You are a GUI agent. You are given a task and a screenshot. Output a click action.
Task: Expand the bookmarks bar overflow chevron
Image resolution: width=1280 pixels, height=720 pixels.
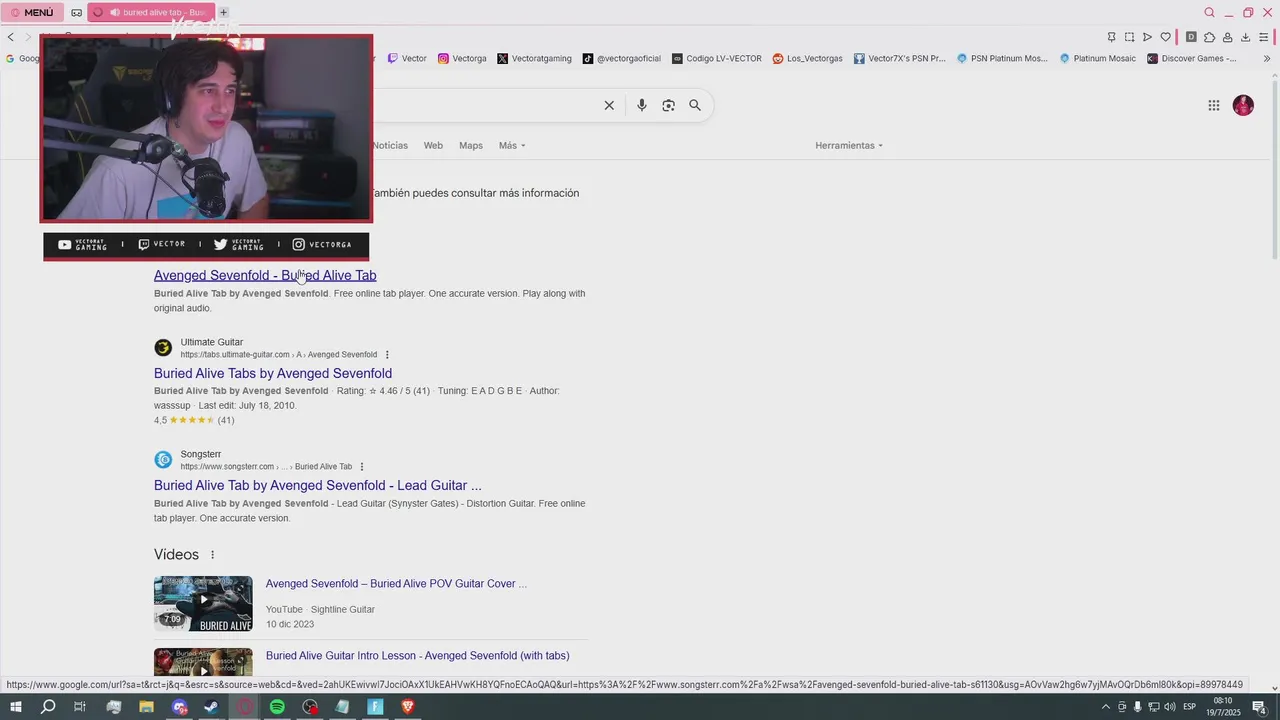(1267, 58)
